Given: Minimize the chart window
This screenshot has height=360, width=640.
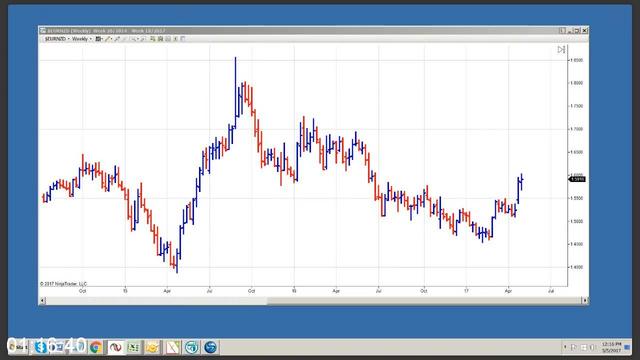Looking at the screenshot, I should (570, 31).
